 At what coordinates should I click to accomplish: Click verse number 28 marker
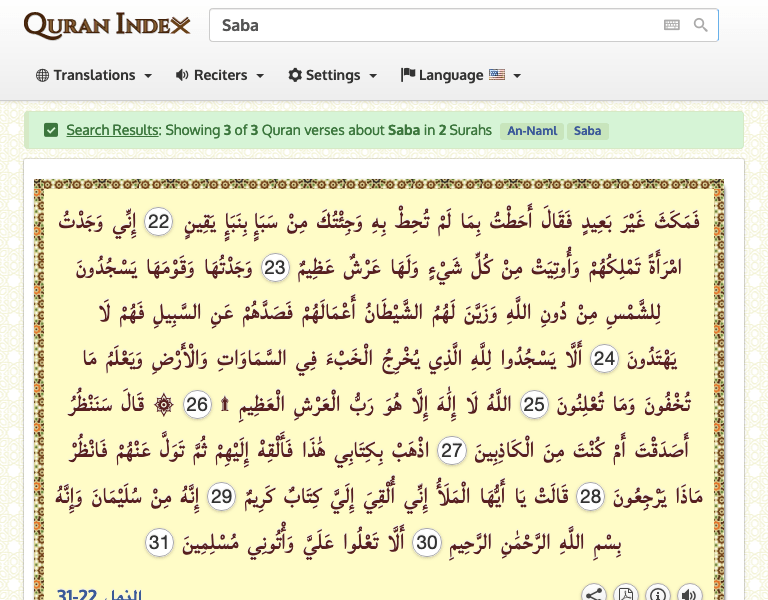coord(591,497)
